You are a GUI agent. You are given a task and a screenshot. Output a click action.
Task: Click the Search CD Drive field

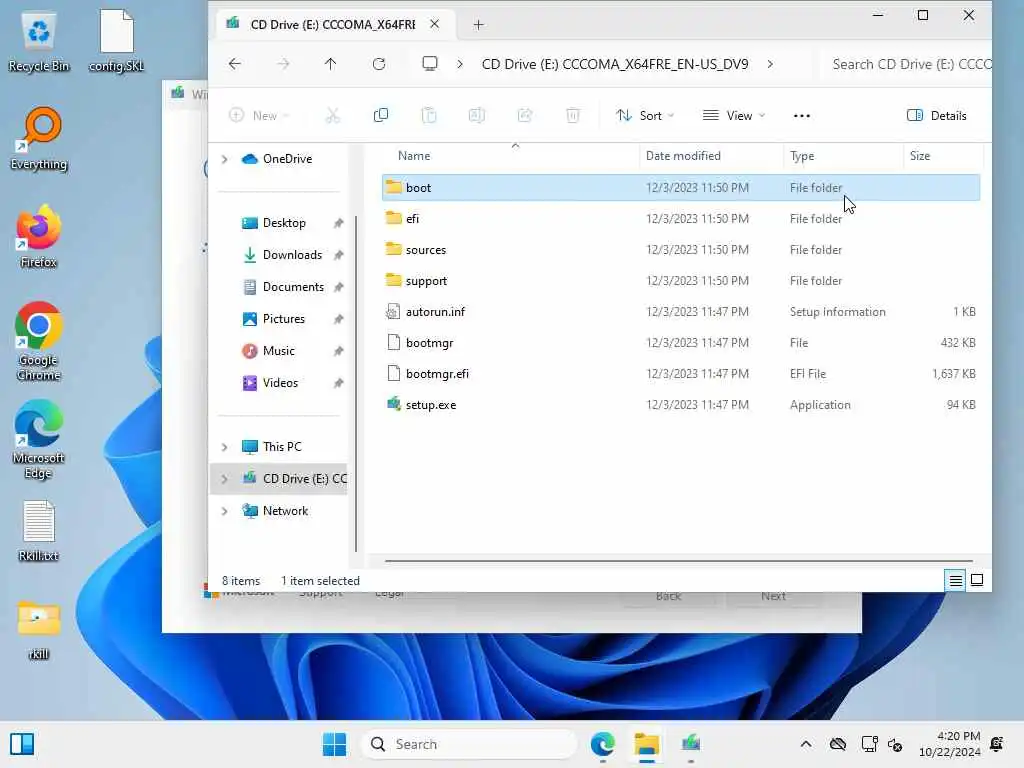[906, 64]
